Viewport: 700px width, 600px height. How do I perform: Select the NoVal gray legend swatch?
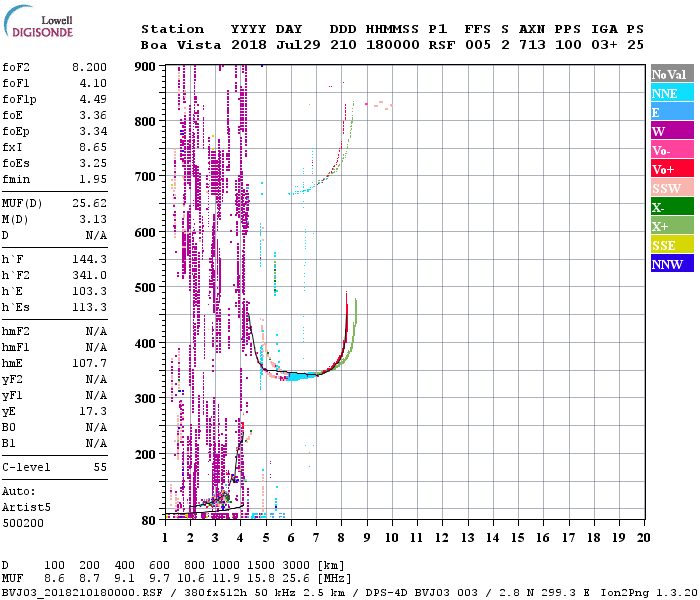pos(672,74)
